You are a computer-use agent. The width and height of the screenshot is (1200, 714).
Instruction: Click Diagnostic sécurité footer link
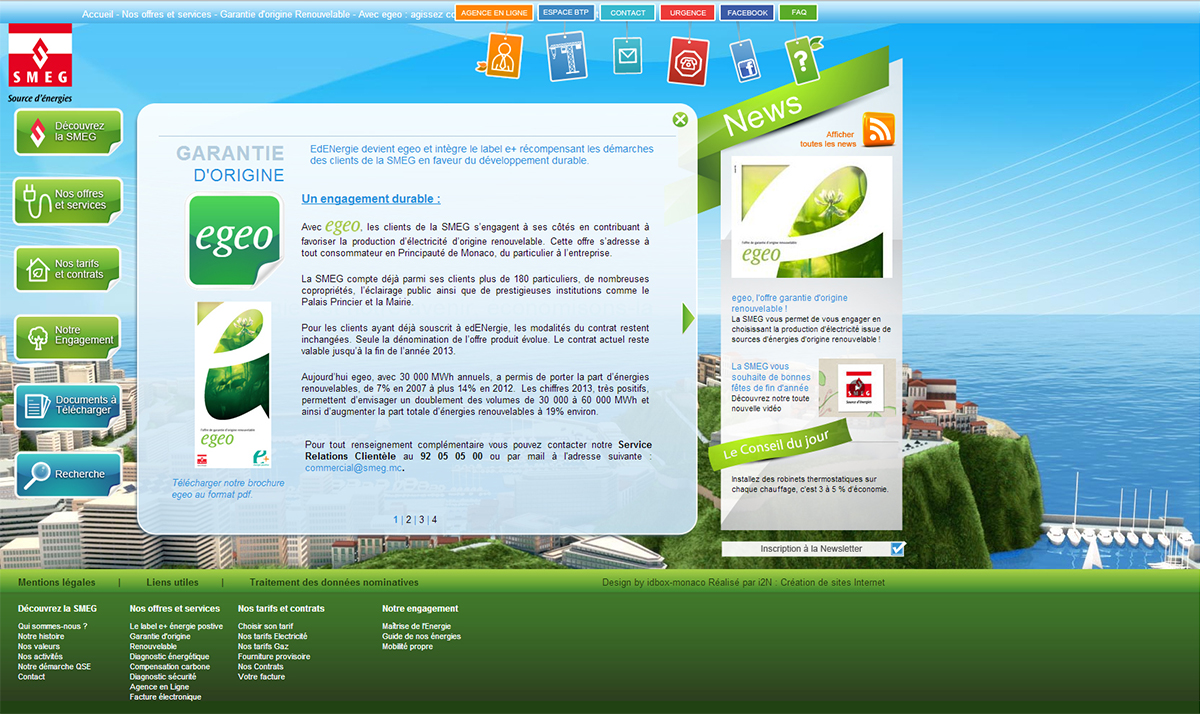[x=163, y=677]
